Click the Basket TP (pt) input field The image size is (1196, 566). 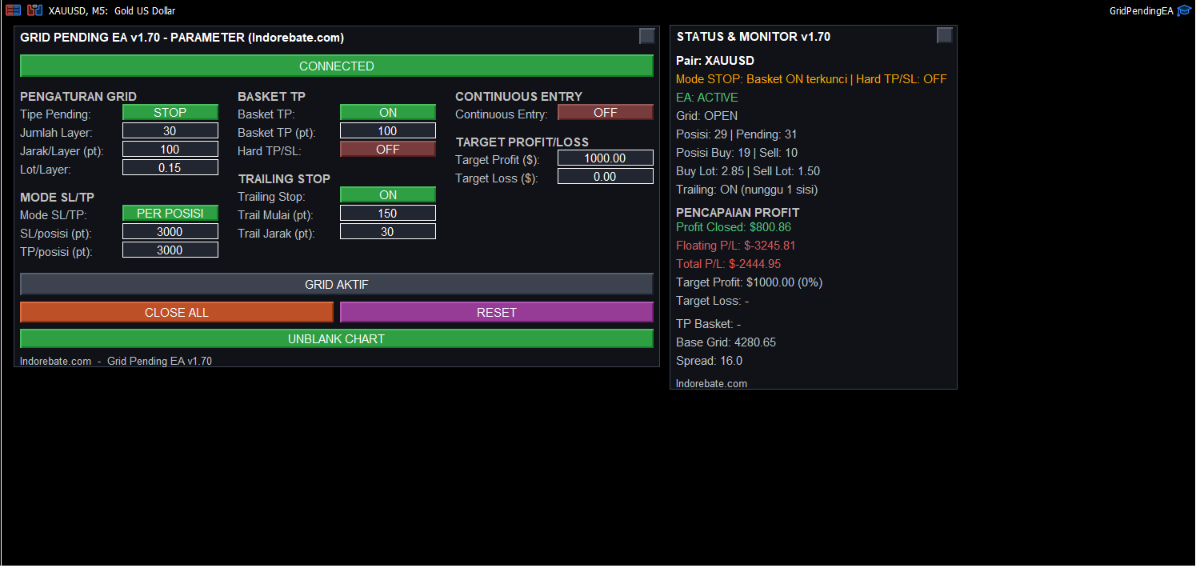click(x=387, y=131)
